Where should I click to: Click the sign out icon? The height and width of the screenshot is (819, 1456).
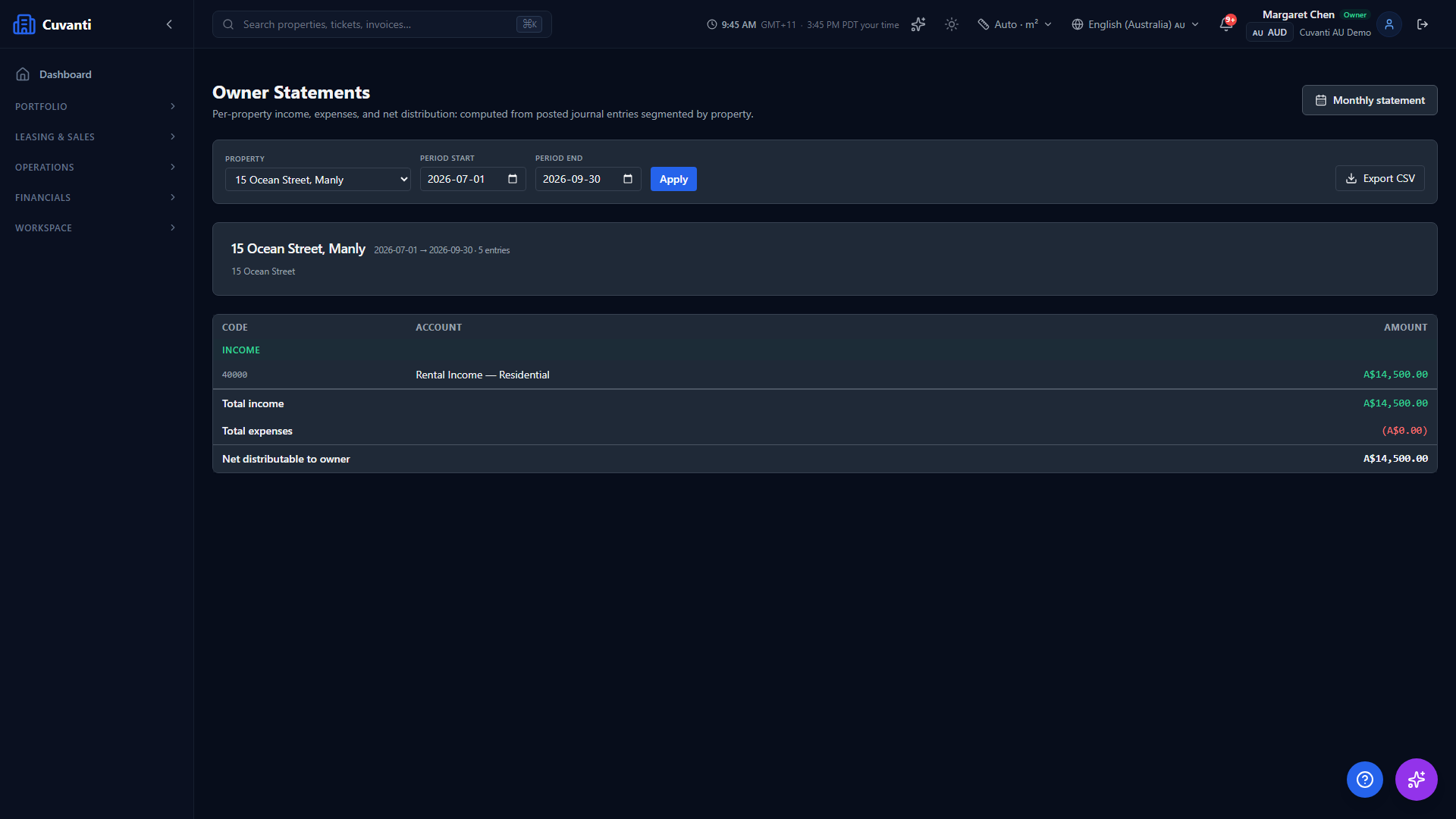pos(1423,24)
